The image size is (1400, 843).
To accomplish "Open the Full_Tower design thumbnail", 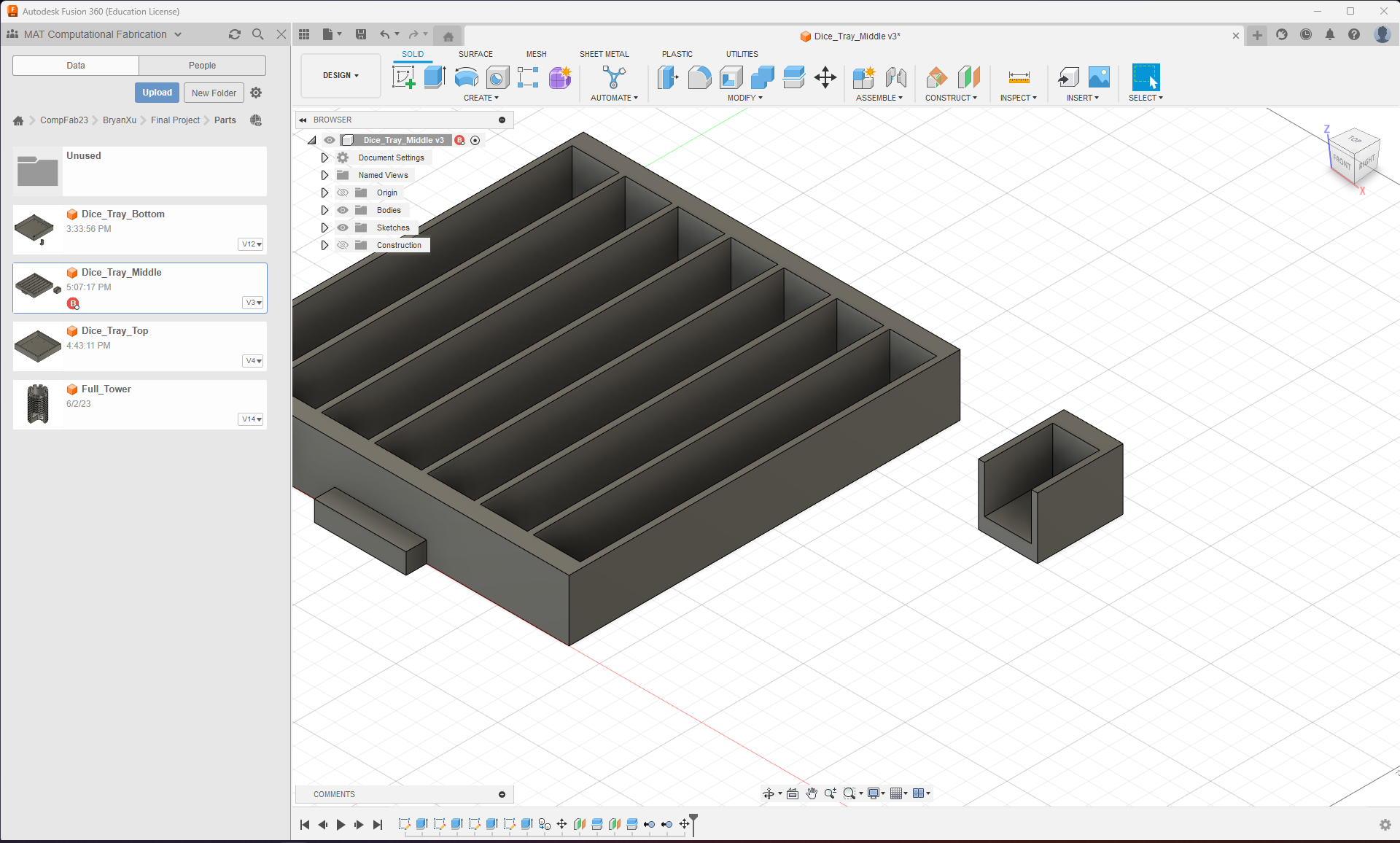I will point(36,404).
